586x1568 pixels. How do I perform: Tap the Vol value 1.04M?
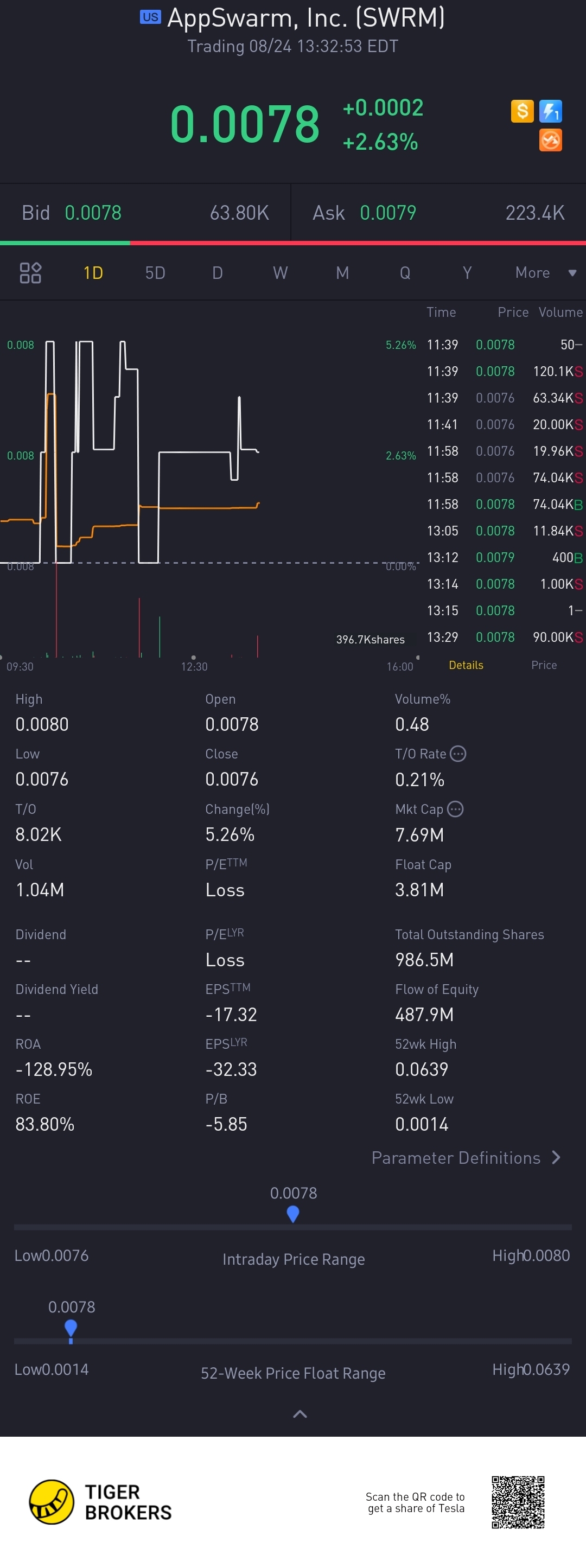click(40, 890)
